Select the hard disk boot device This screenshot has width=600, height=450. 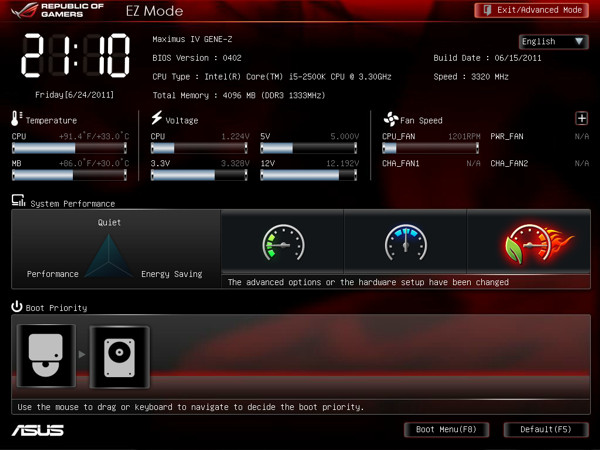pos(119,357)
